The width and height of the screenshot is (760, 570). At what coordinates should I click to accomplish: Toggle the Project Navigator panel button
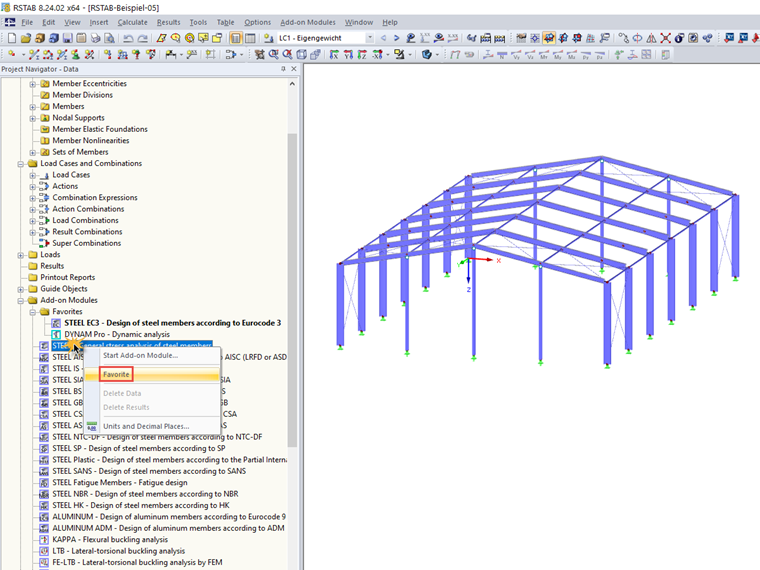click(x=236, y=38)
